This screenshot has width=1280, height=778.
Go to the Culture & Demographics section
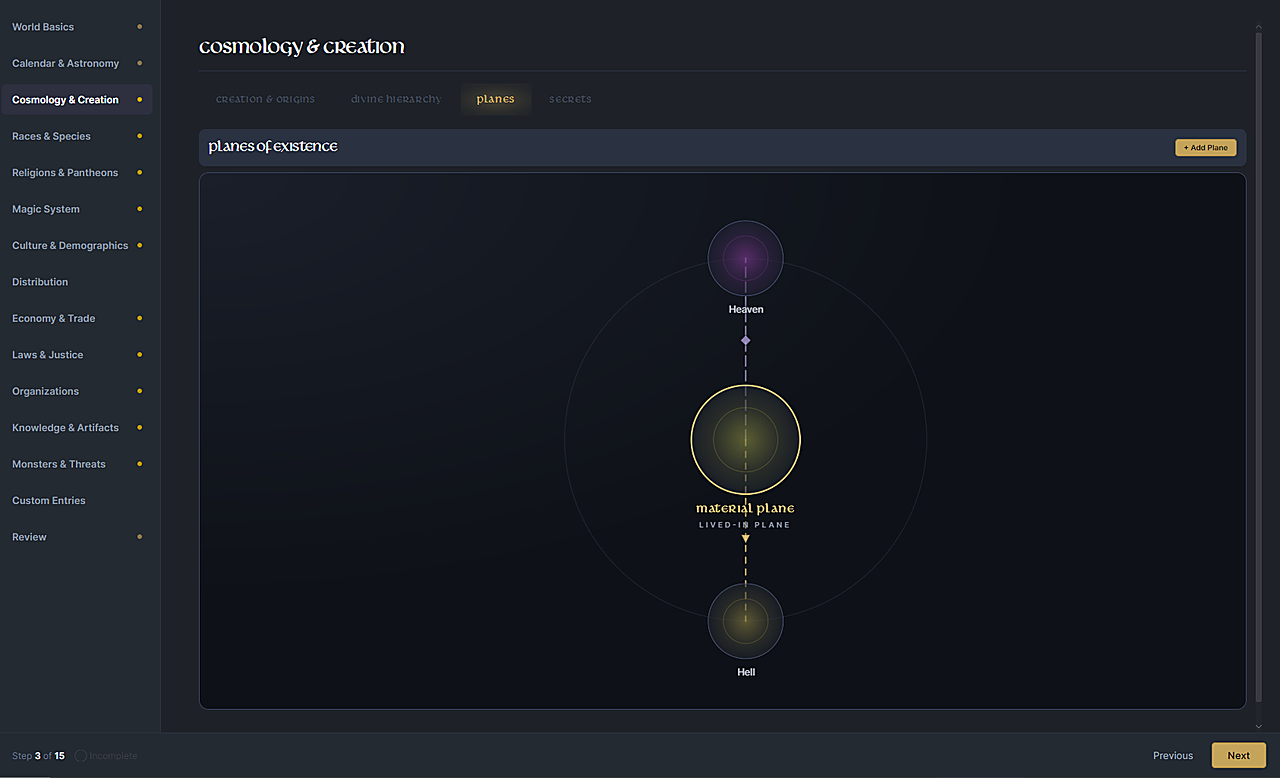tap(76, 246)
